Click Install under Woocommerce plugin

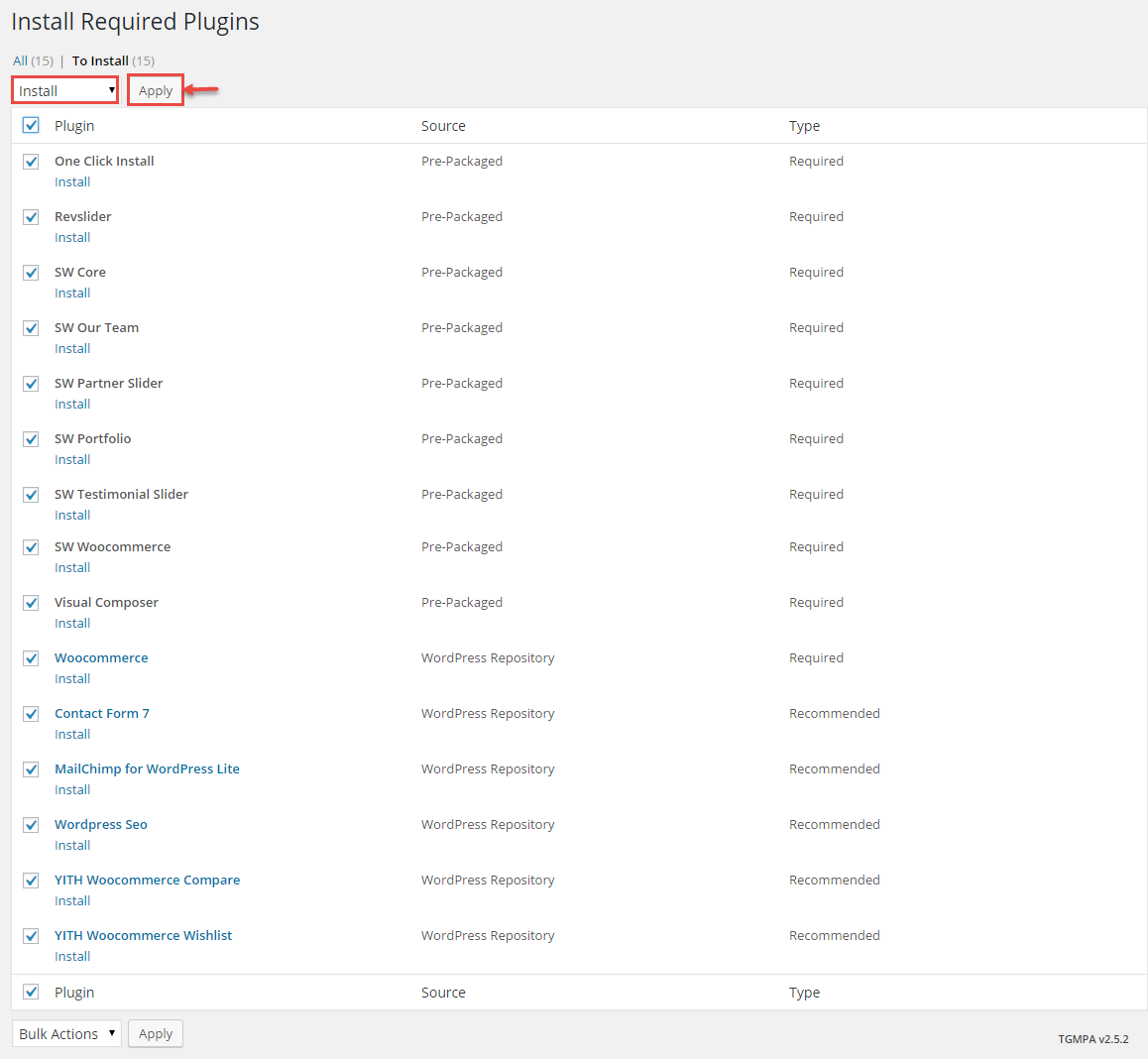(72, 679)
